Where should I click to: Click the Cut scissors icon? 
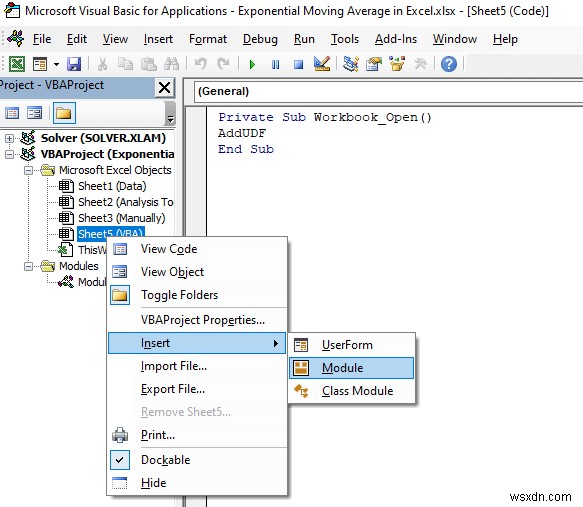click(x=102, y=64)
